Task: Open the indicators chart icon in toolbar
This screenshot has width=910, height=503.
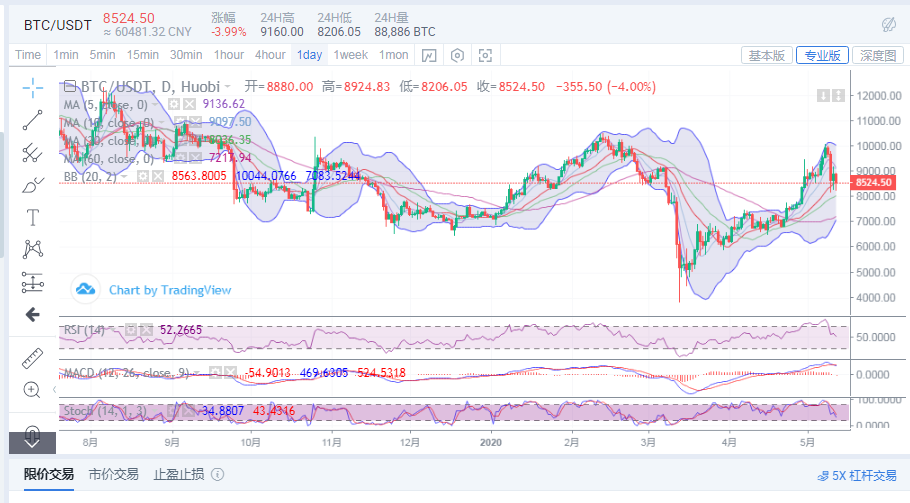Action: pos(427,55)
